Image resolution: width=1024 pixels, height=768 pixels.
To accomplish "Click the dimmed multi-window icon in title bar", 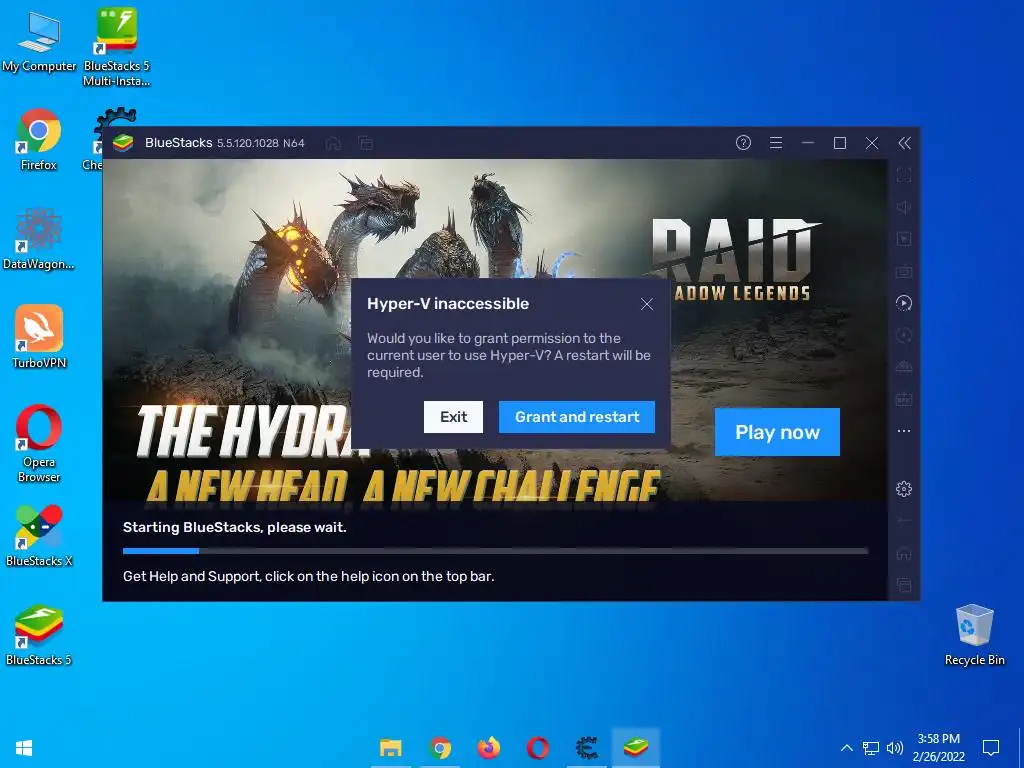I will click(x=366, y=142).
